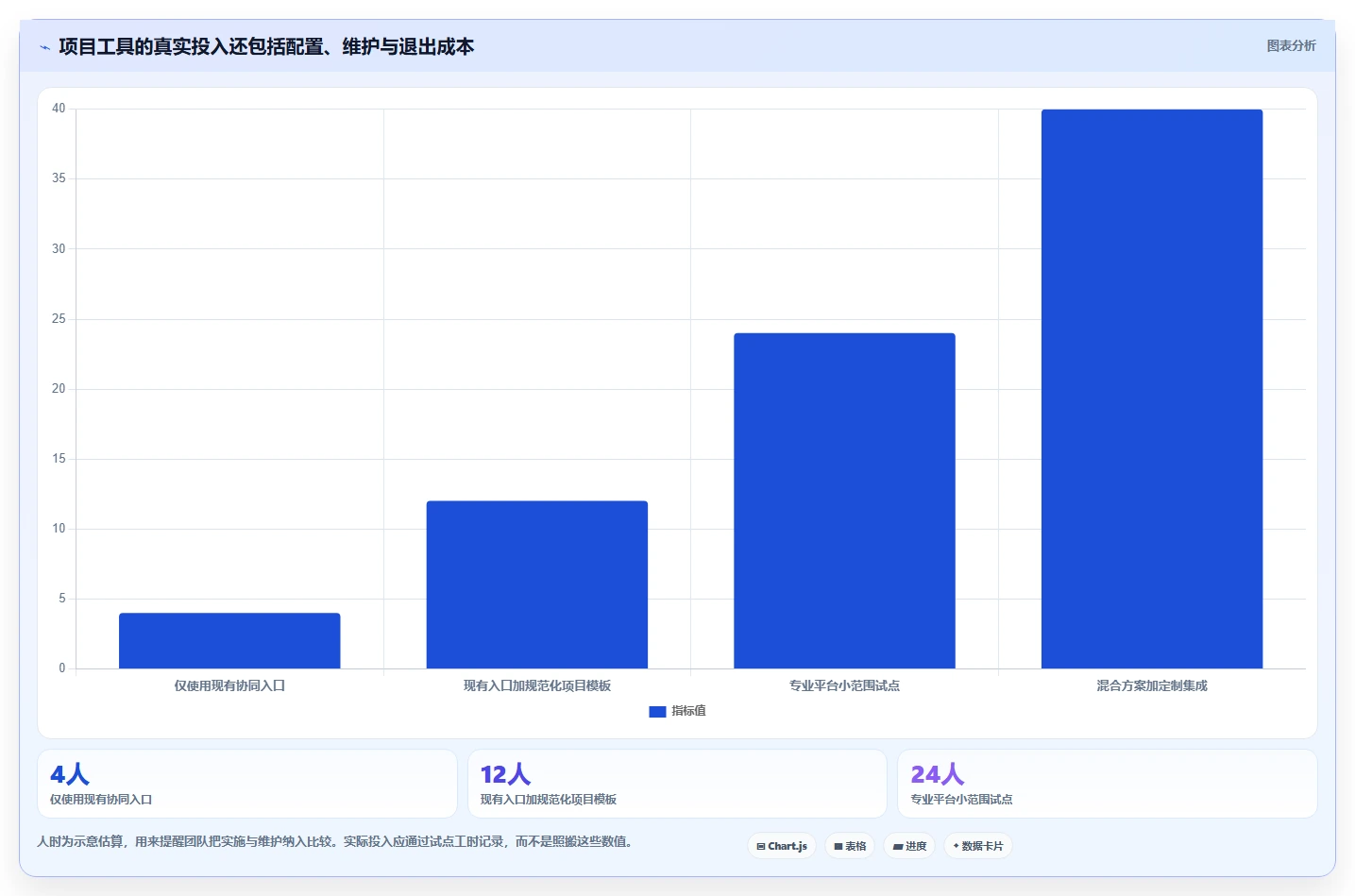The image size is (1355, 896).
Task: Click the y-axis value 10
Action: 59,529
